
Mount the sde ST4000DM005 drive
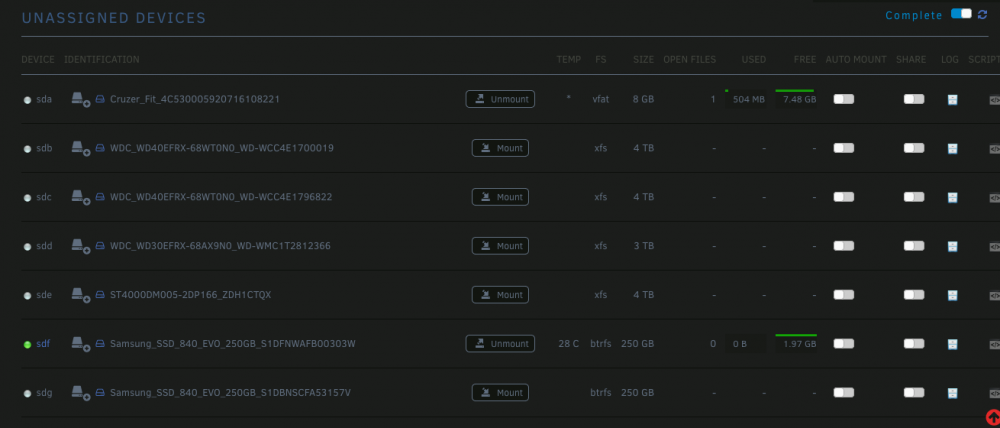pyautogui.click(x=500, y=295)
